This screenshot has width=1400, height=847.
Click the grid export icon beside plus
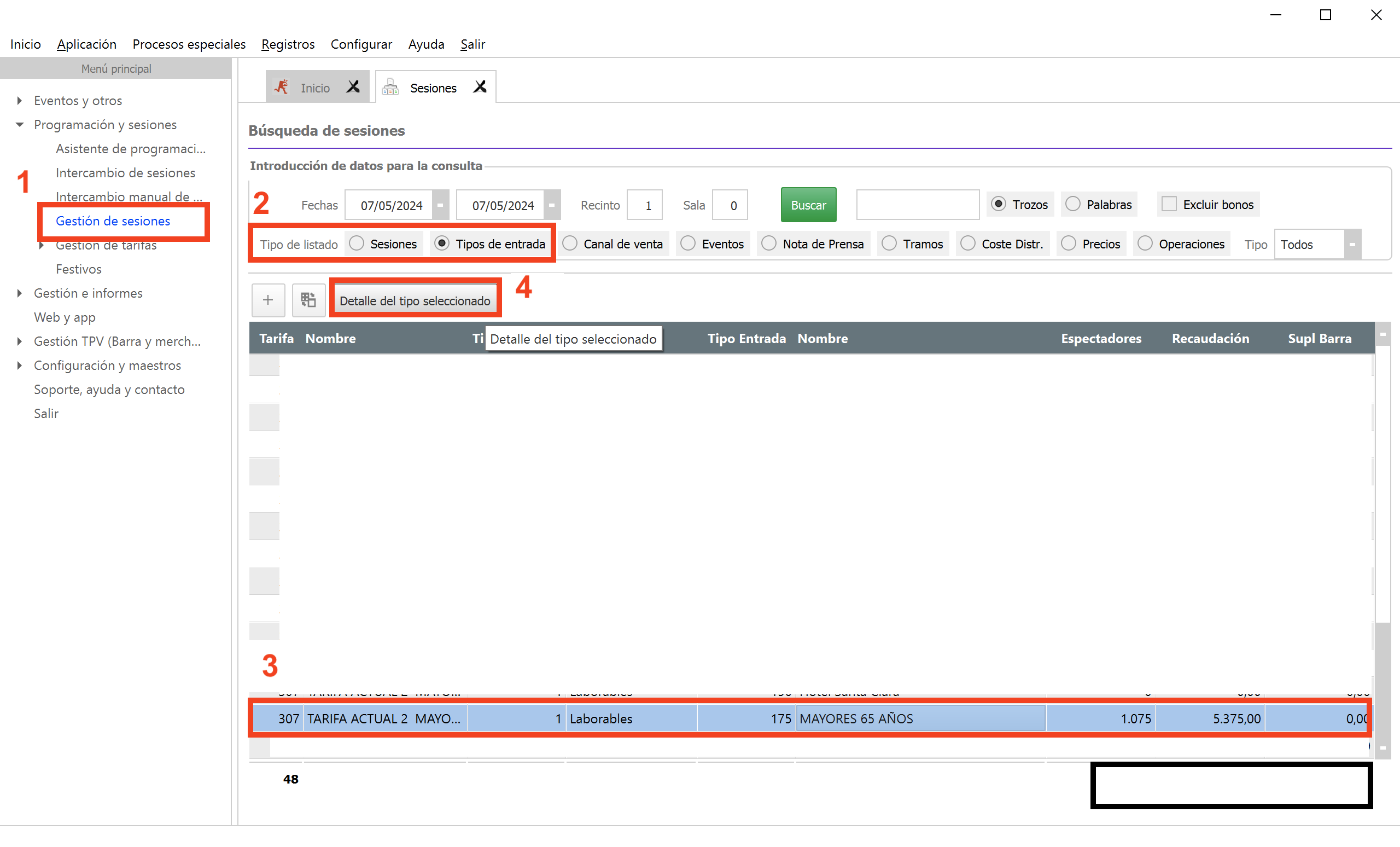(x=308, y=300)
